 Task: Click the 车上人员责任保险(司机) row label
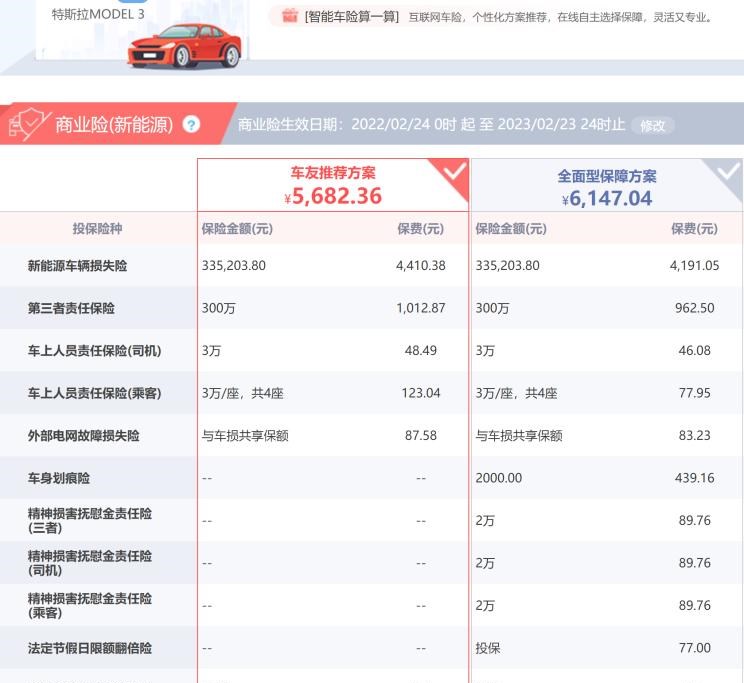pos(94,351)
